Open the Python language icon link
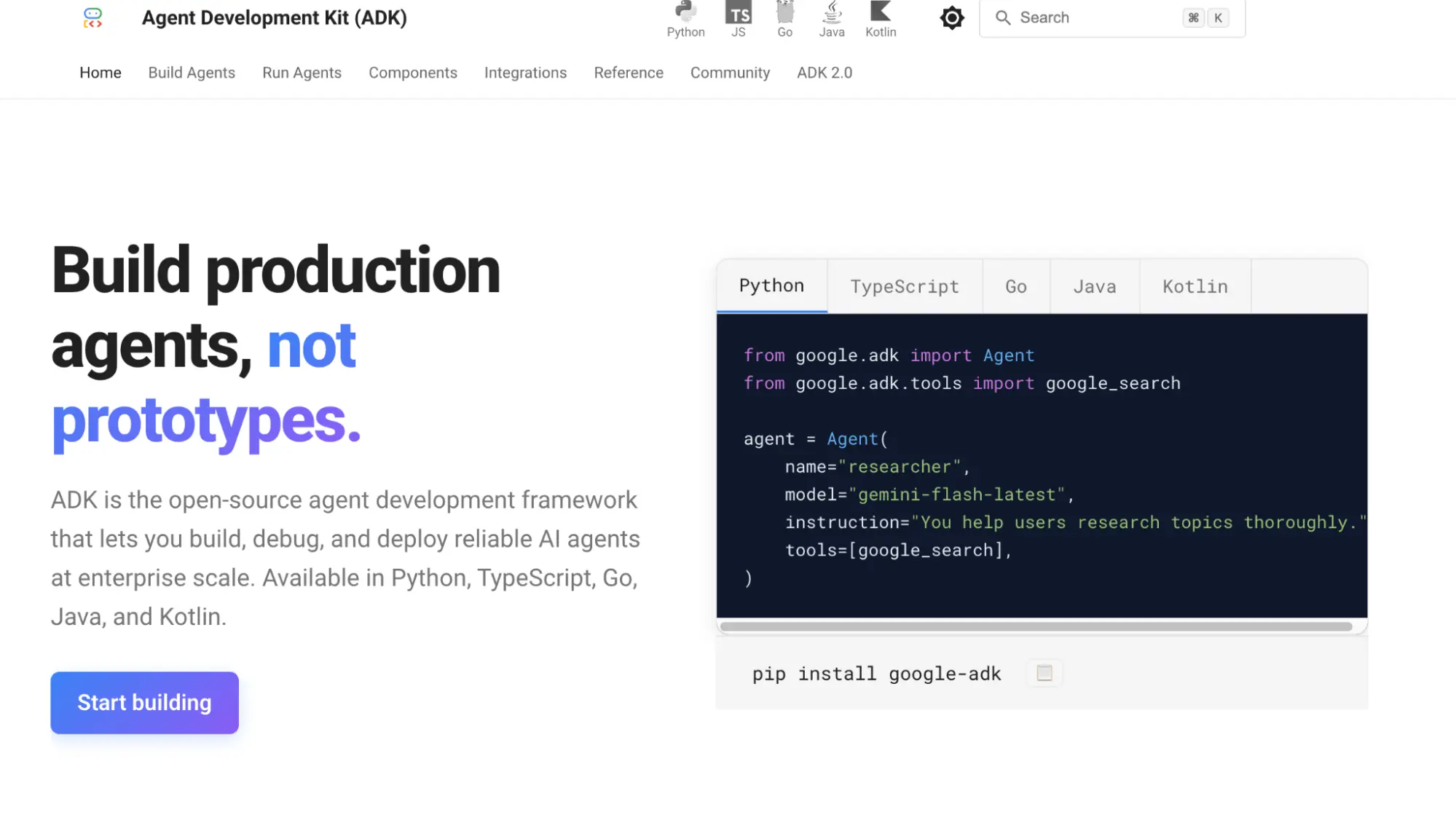 pos(685,19)
